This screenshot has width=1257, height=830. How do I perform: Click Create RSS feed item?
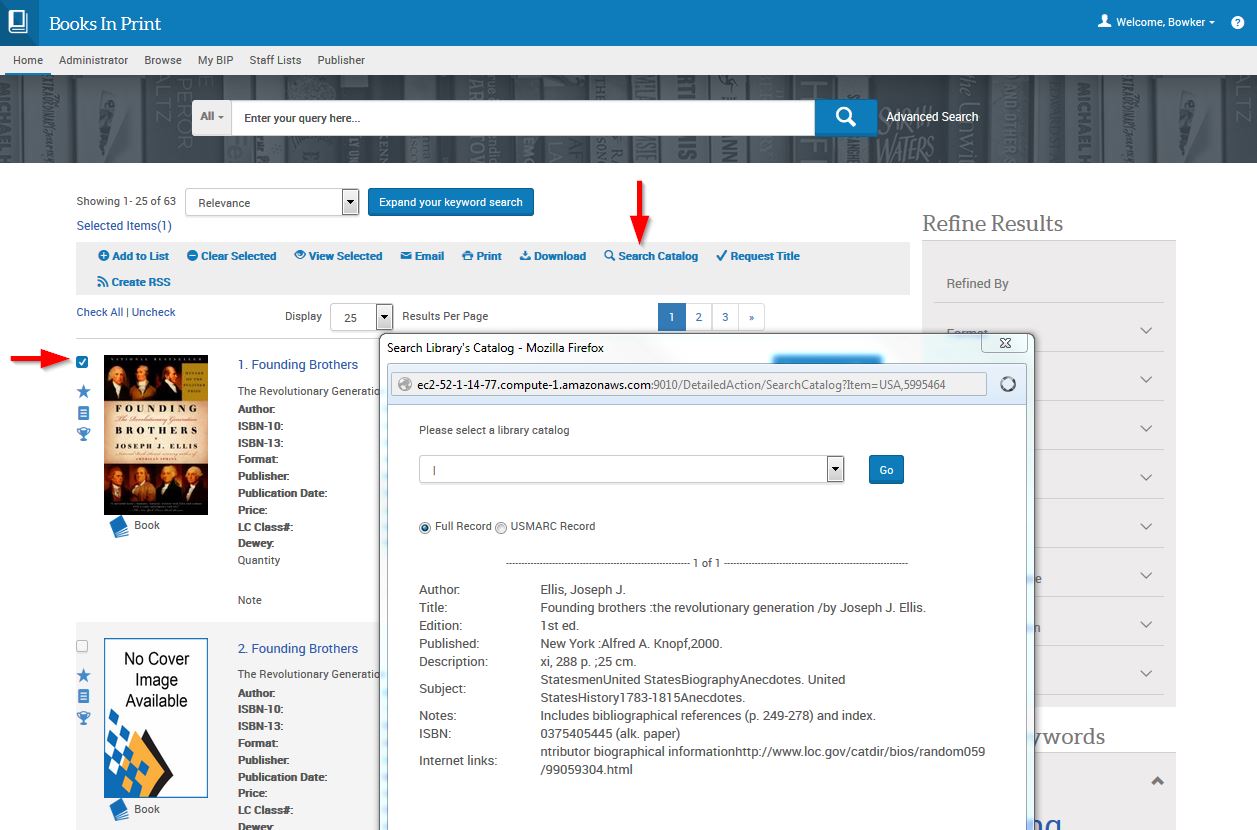click(x=134, y=282)
